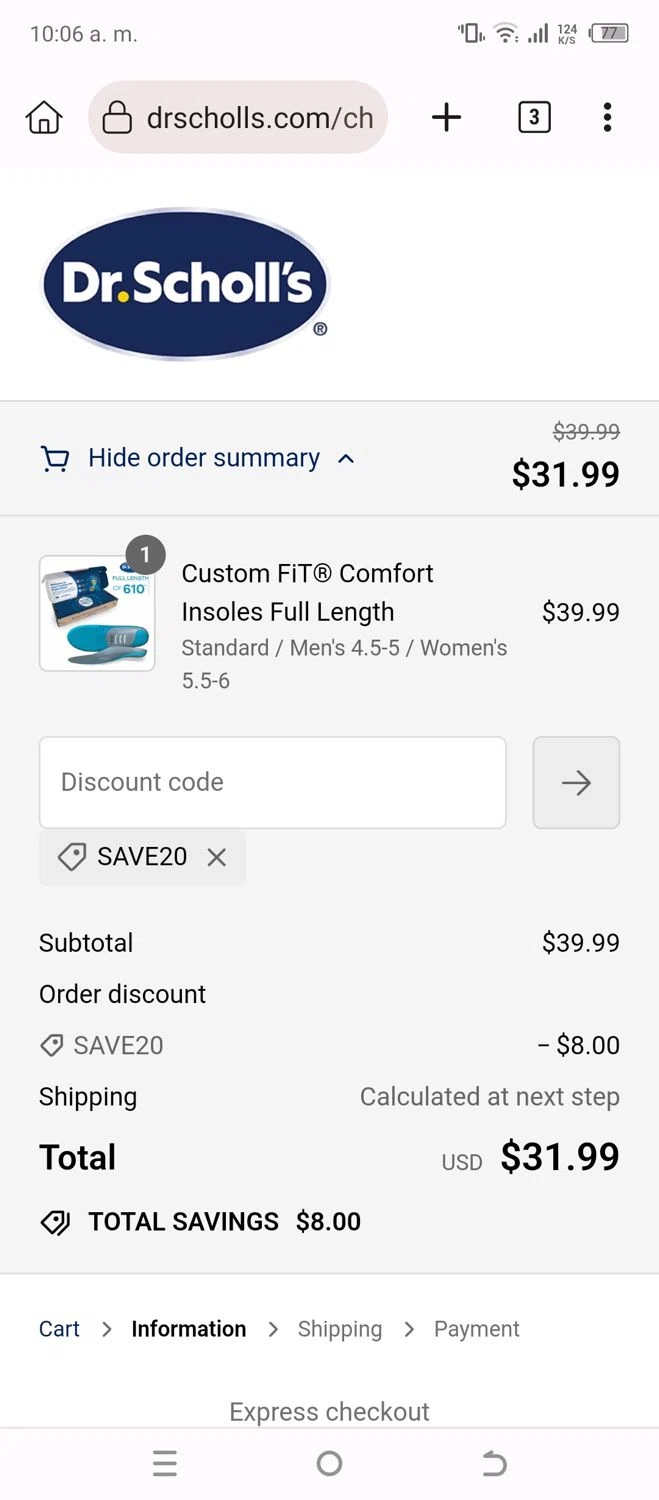The width and height of the screenshot is (659, 1500).
Task: Focus the Discount code input field
Action: tap(273, 783)
